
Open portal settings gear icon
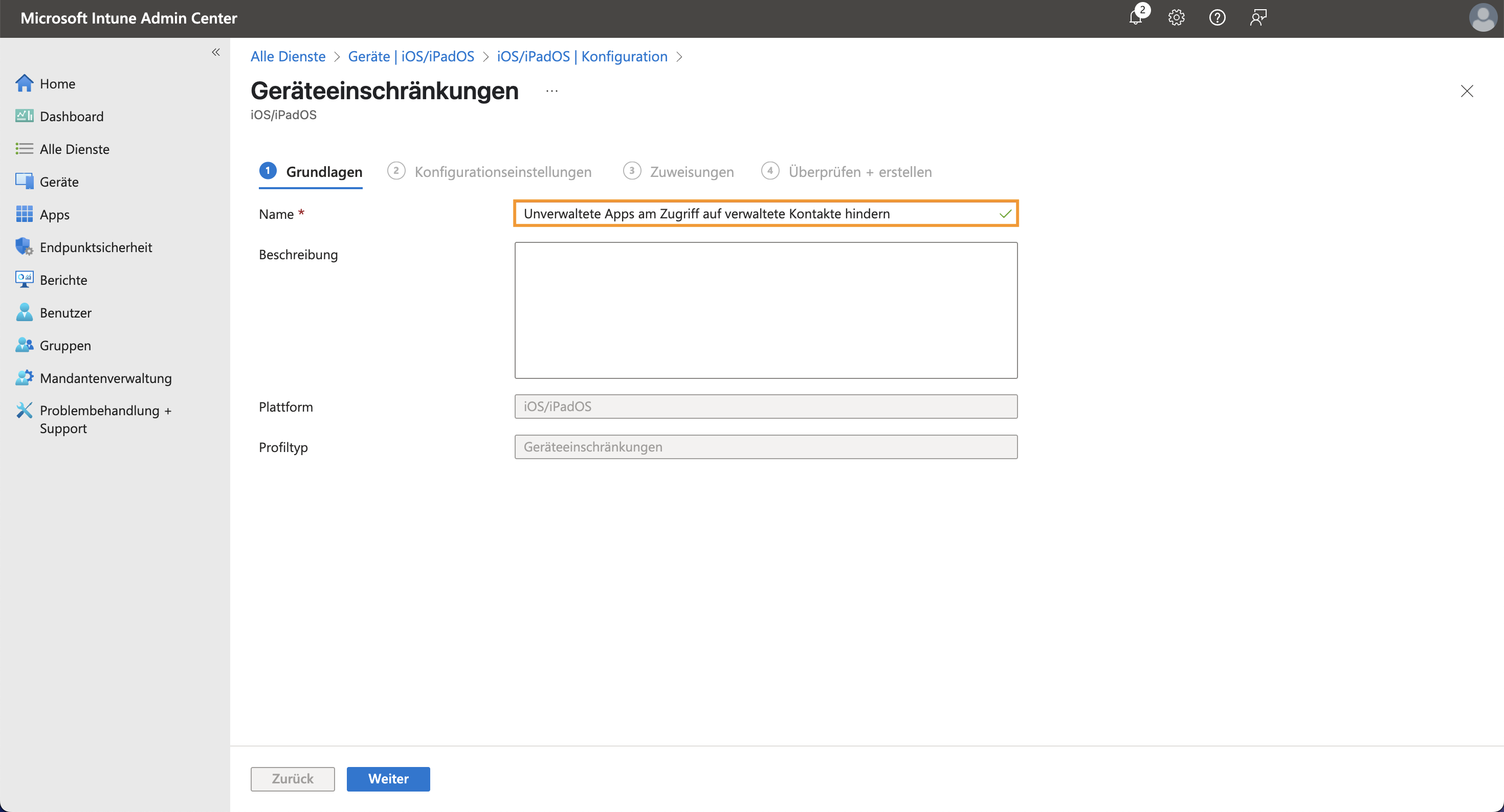(1177, 17)
